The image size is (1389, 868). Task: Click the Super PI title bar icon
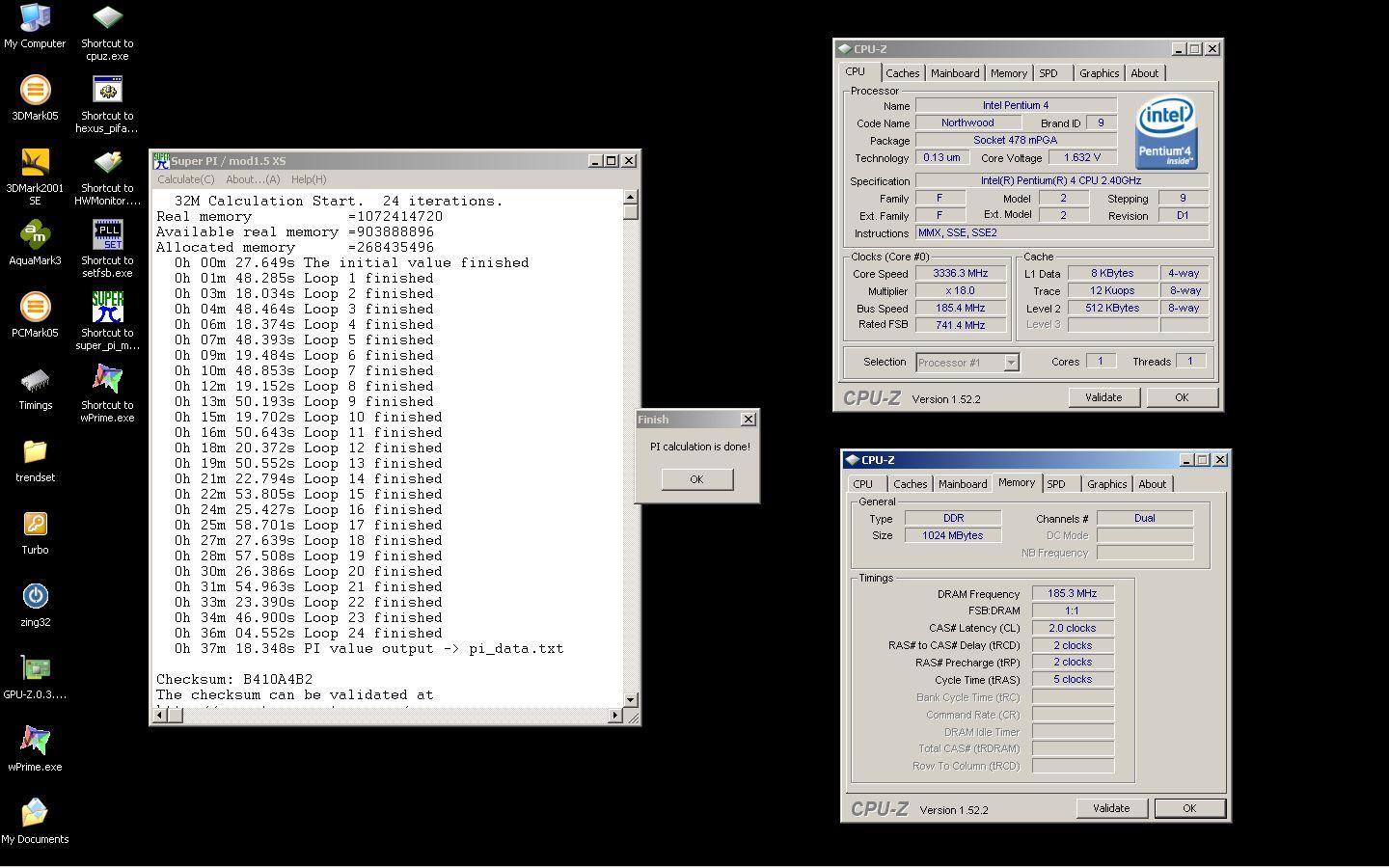coord(161,161)
